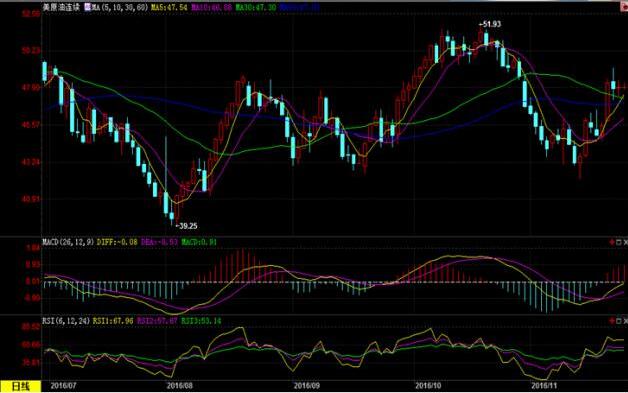
Task: Maximize the MACD indicator panel
Action: click(619, 242)
